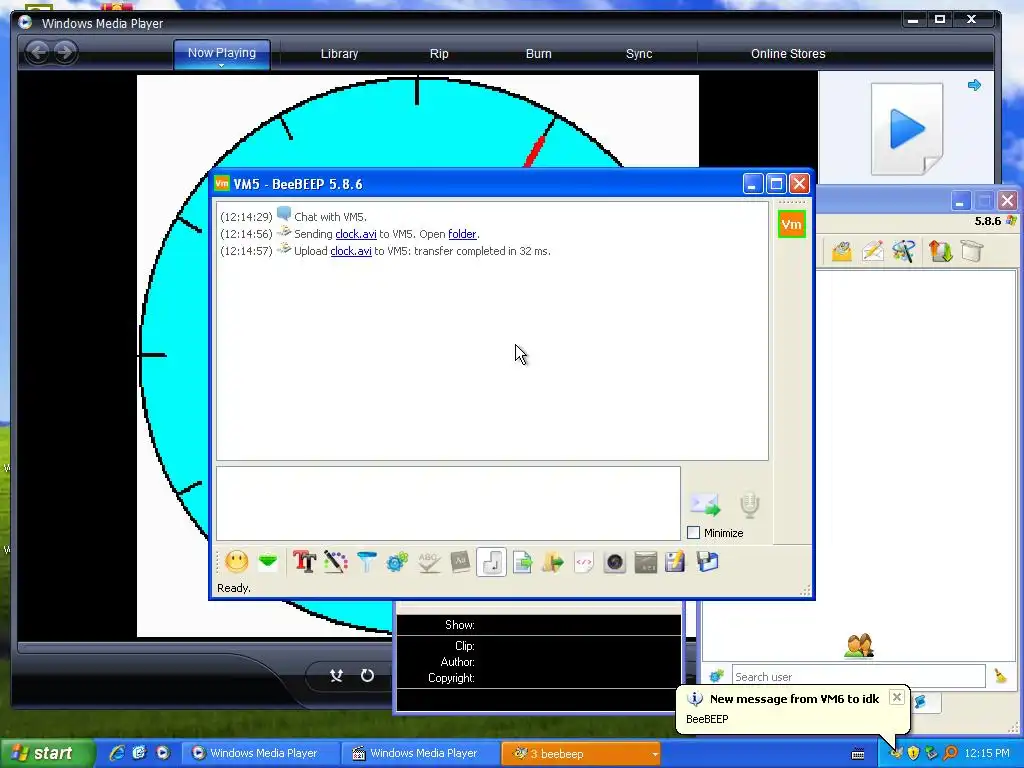
Task: Open the Sync tab in Media Player
Action: pos(639,54)
